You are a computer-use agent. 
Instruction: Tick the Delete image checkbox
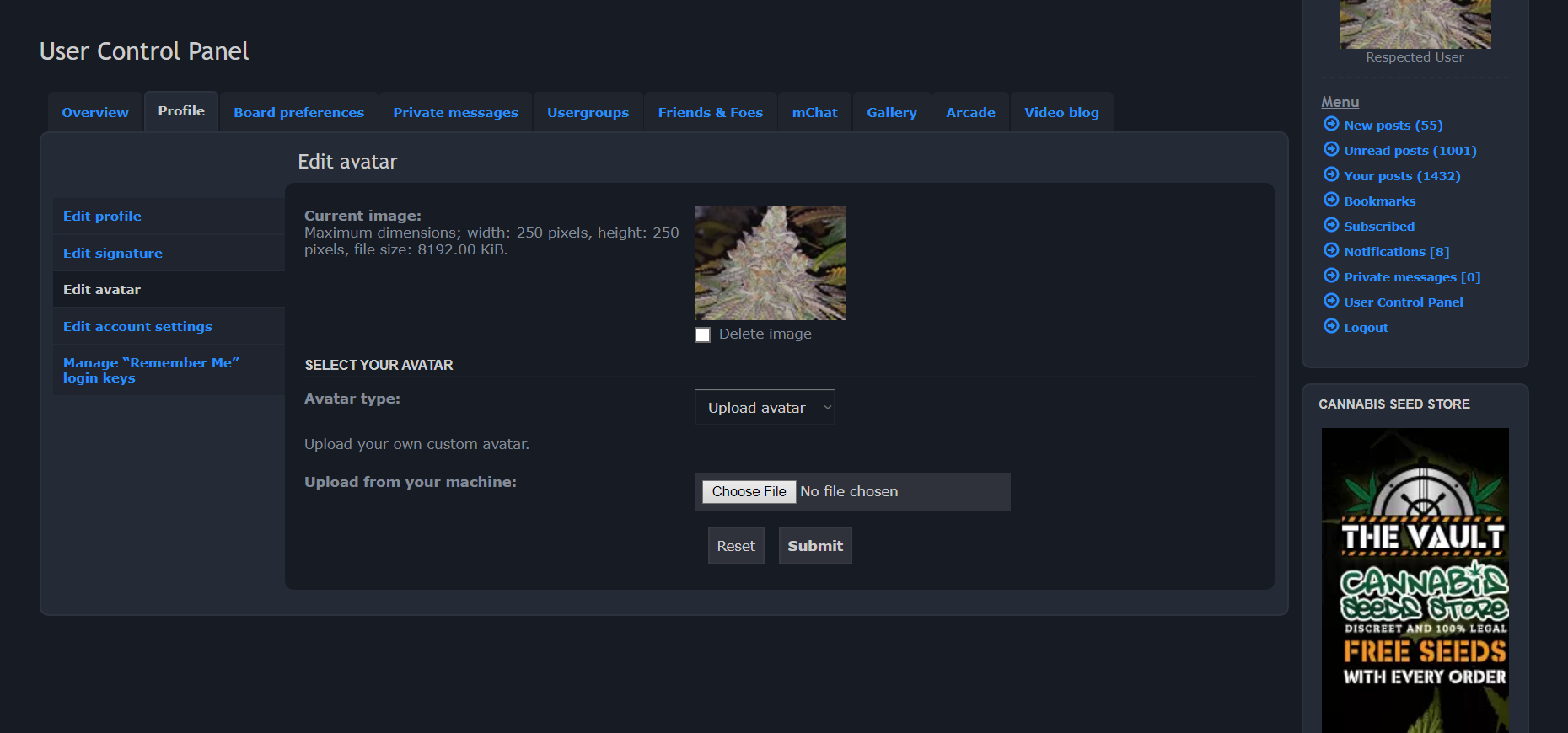click(x=702, y=334)
